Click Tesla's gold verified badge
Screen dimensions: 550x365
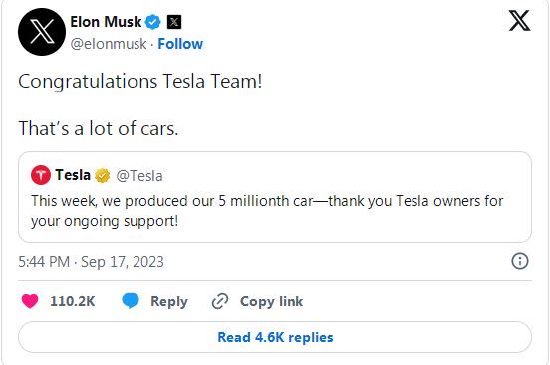[102, 175]
